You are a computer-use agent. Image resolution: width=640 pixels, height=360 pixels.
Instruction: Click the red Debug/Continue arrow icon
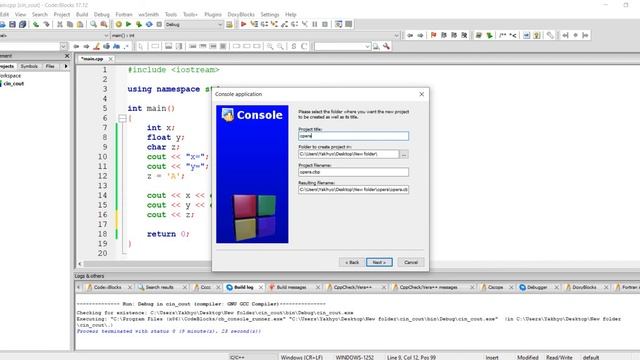tap(243, 24)
